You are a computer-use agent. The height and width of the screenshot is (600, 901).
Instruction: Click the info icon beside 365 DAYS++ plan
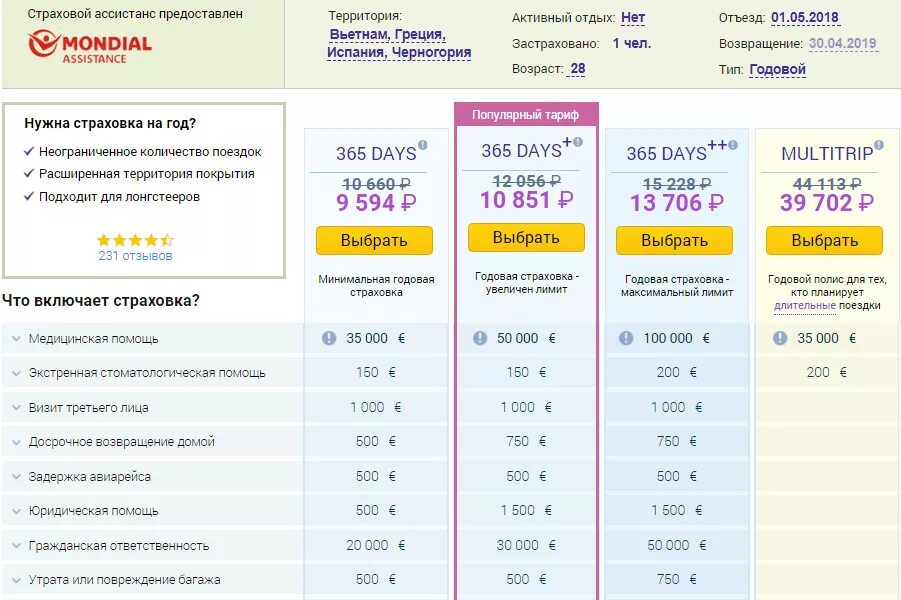(733, 145)
